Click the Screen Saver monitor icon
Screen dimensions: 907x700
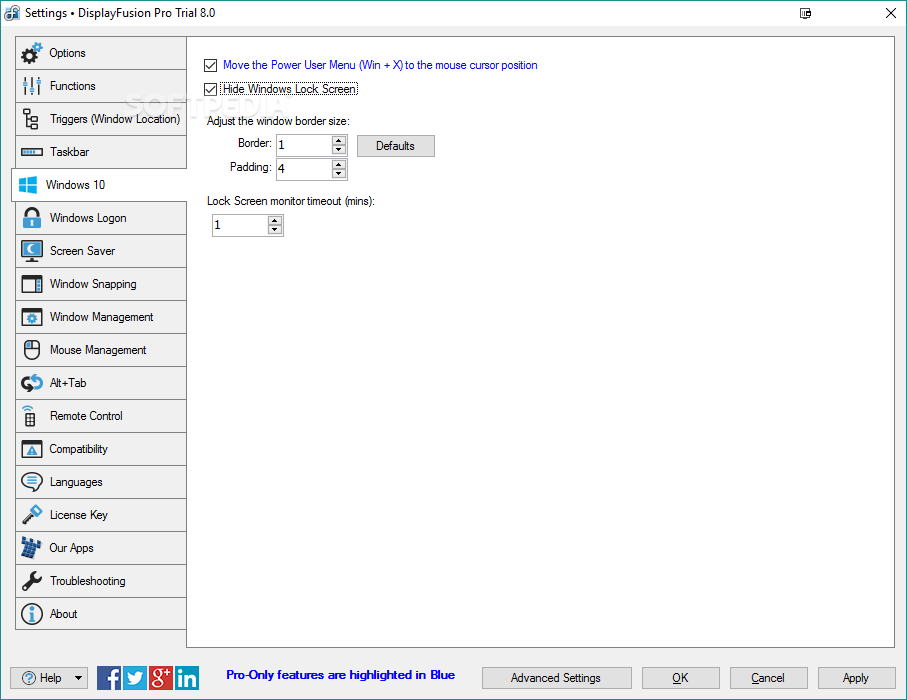pos(32,251)
